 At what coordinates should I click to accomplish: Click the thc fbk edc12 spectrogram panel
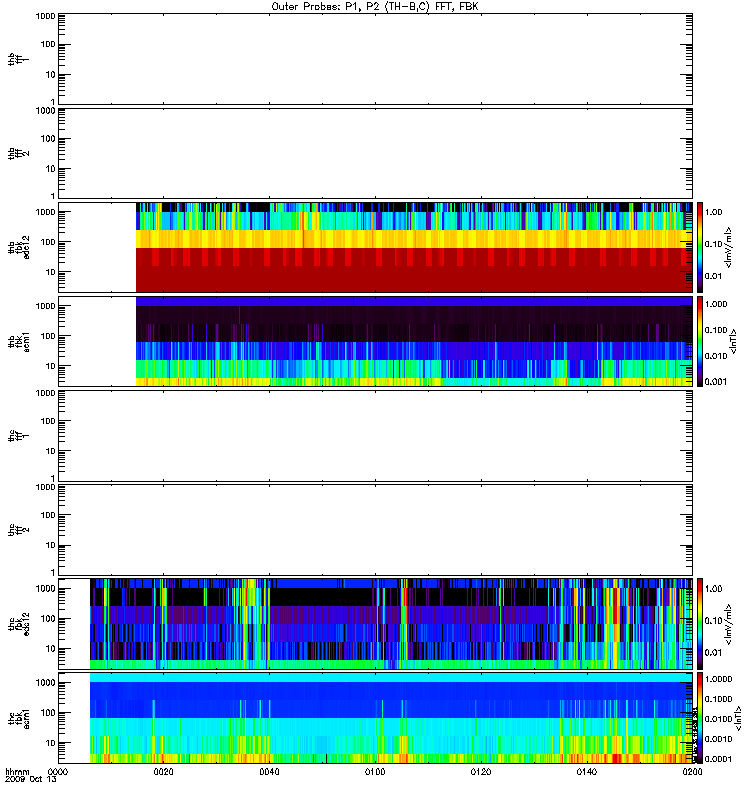click(x=376, y=624)
